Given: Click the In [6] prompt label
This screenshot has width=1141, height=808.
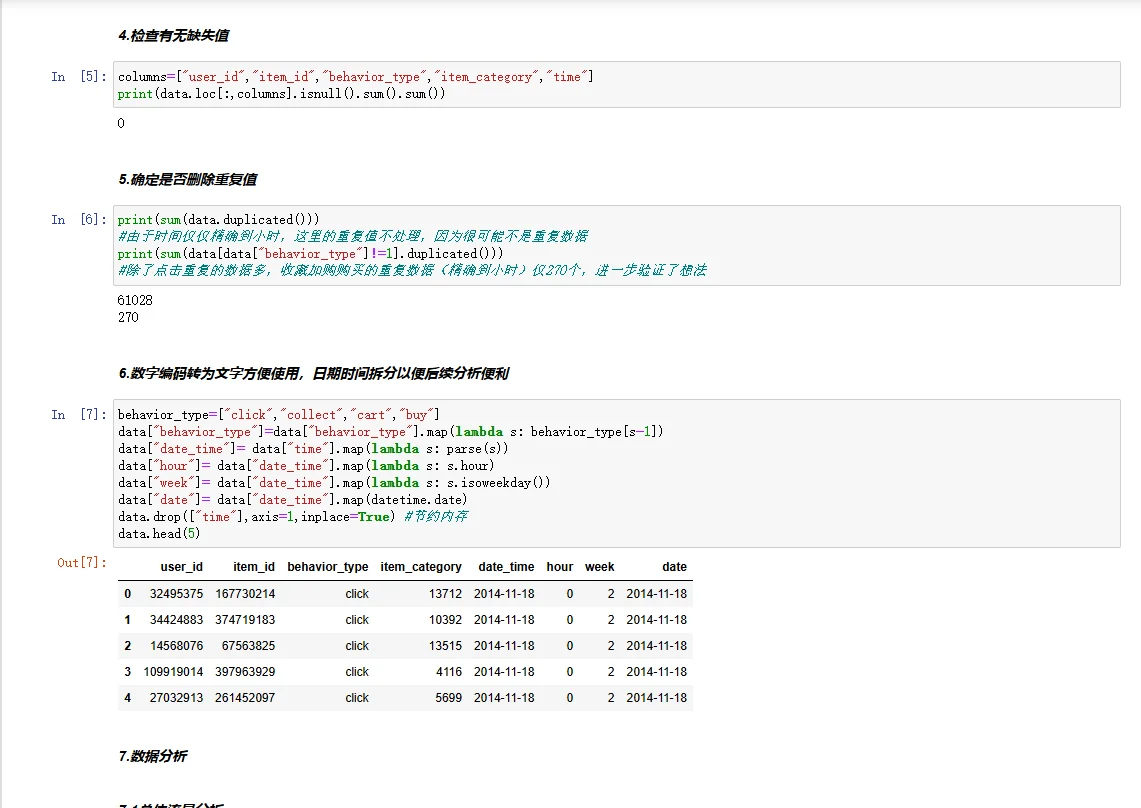Looking at the screenshot, I should [79, 219].
